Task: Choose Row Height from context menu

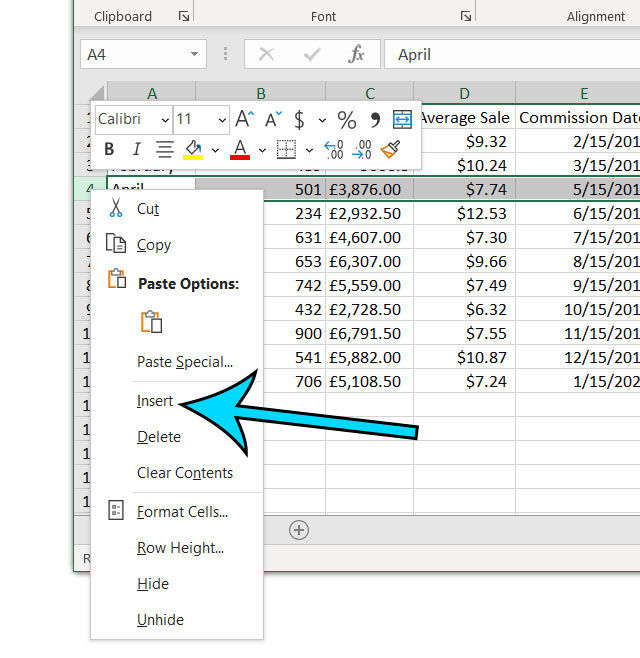Action: tap(177, 548)
